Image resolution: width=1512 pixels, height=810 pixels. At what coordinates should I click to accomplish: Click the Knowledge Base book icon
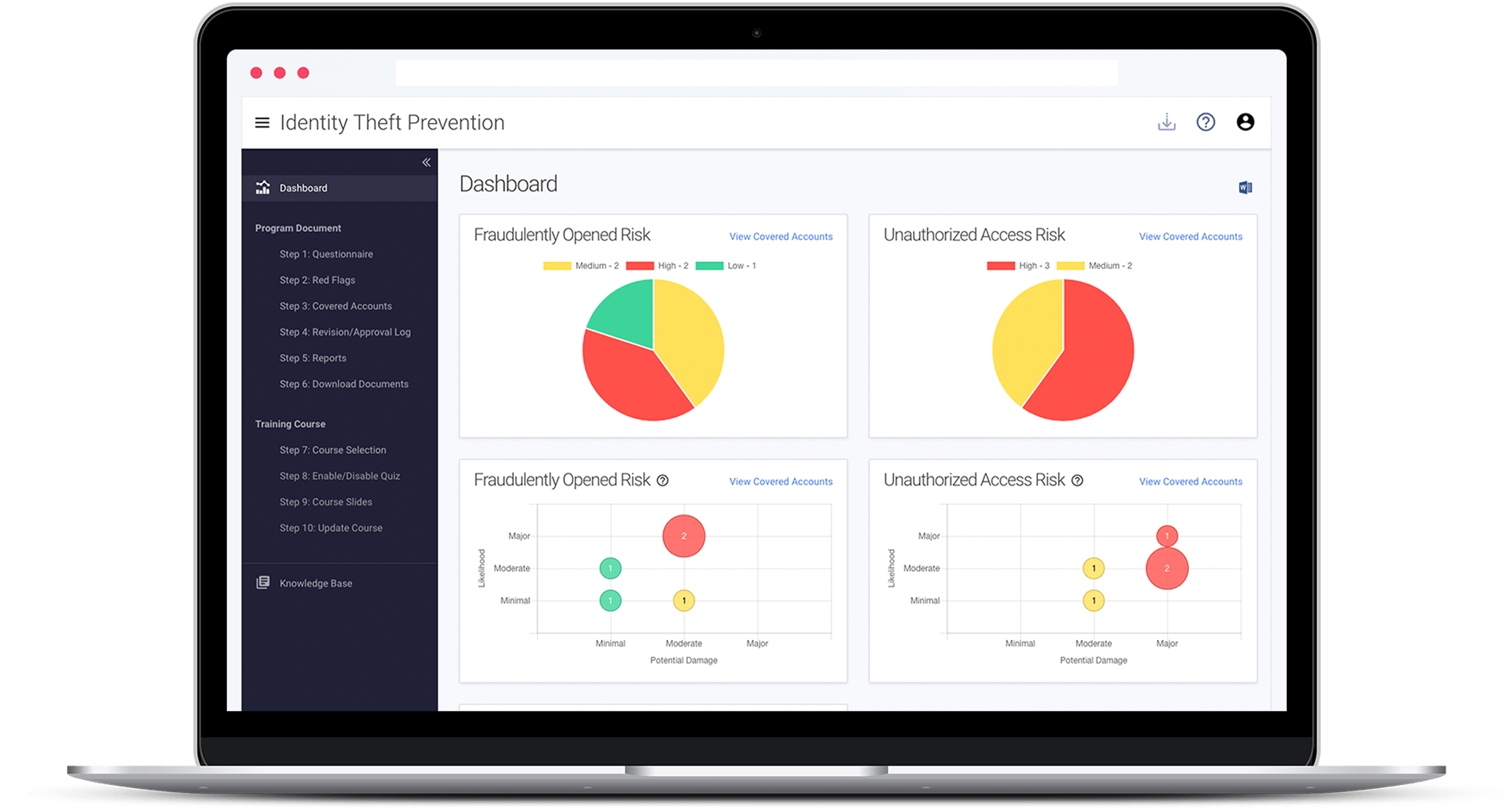pyautogui.click(x=263, y=582)
